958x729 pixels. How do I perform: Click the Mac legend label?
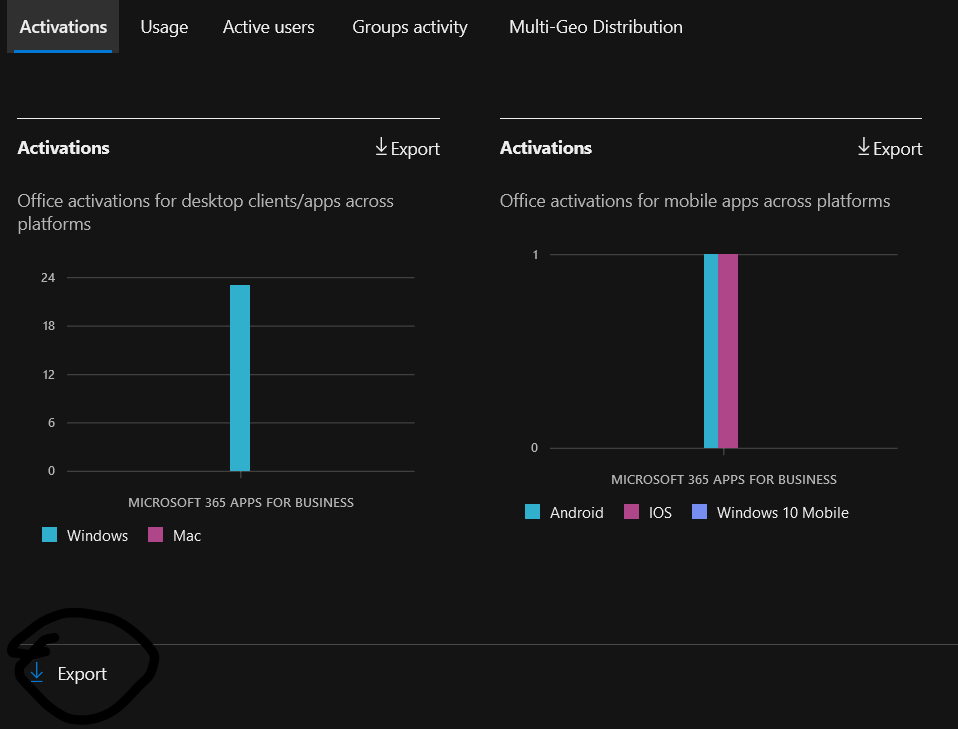tap(187, 536)
